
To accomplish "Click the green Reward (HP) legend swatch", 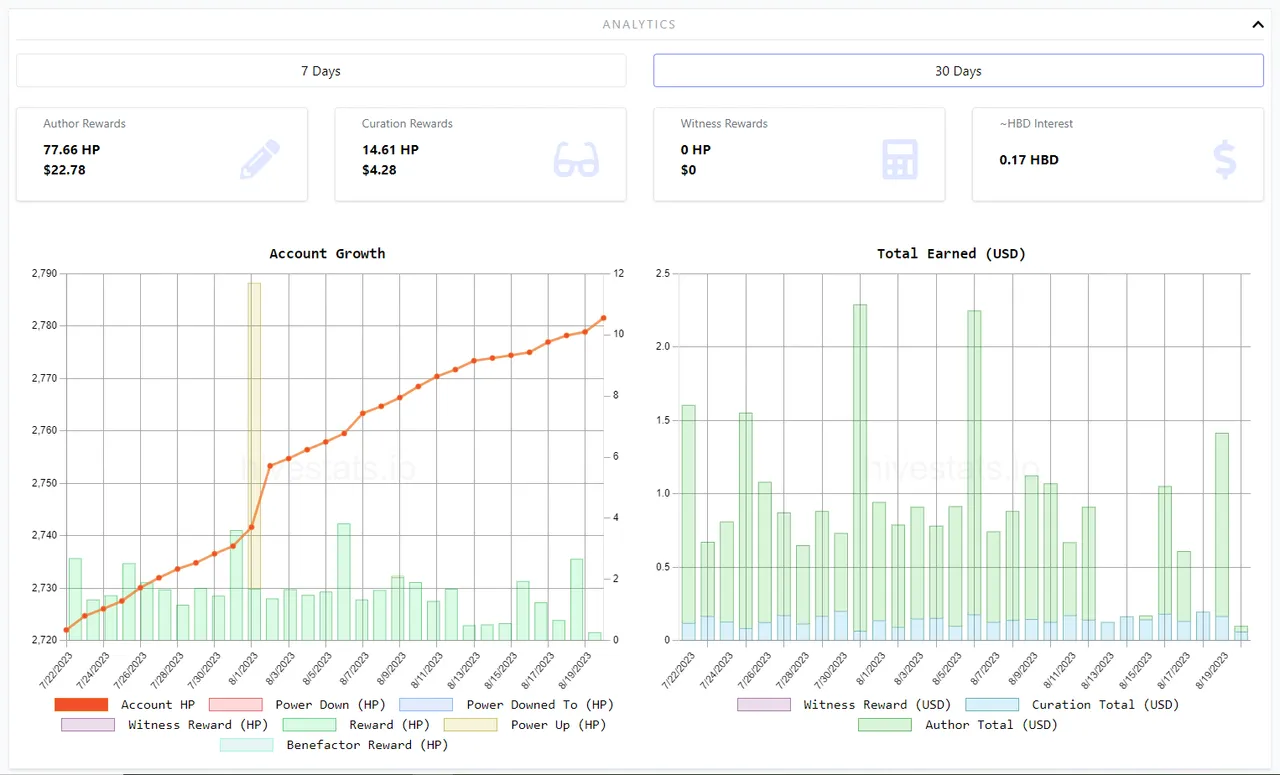I will [x=309, y=725].
